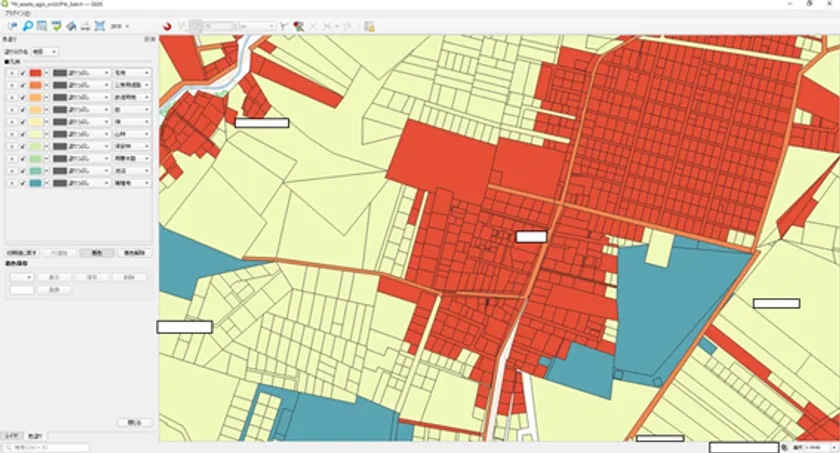
Task: Uncheck the medium green legend row checkbox
Action: [x=22, y=159]
